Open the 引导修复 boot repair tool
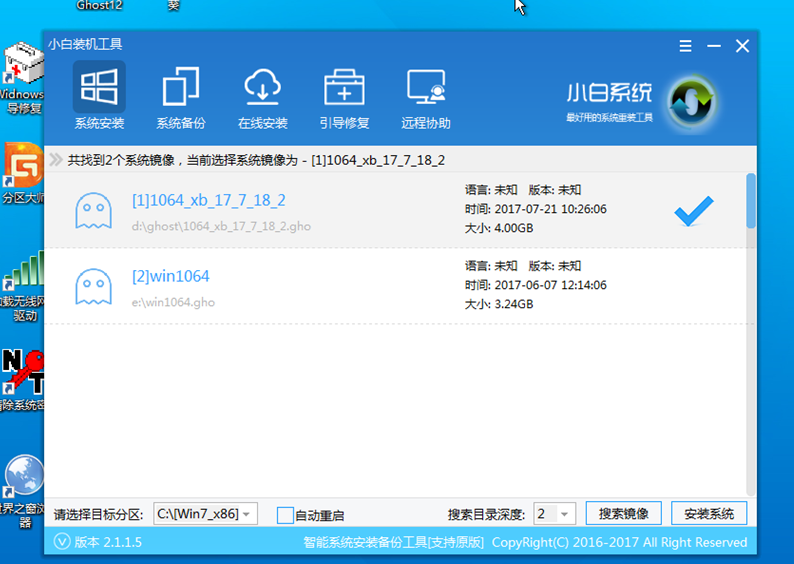The width and height of the screenshot is (794, 564). tap(344, 87)
